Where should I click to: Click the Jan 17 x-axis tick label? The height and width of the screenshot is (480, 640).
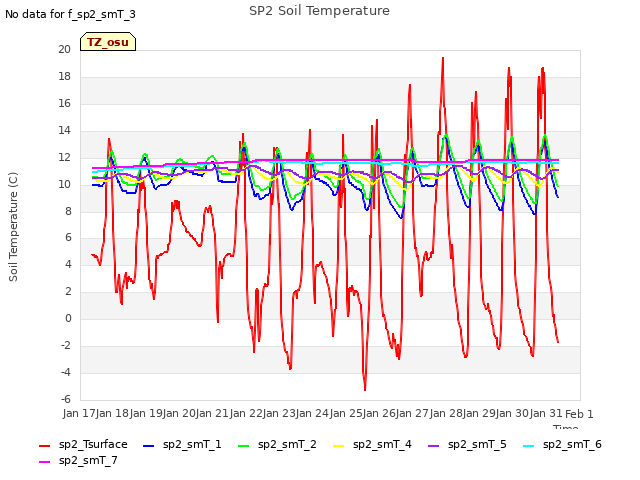[79, 413]
